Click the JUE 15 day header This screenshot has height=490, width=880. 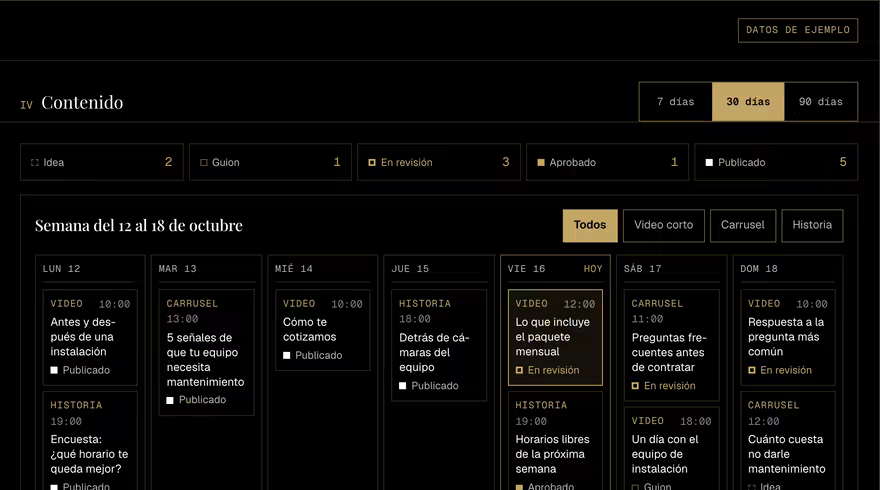(x=410, y=269)
